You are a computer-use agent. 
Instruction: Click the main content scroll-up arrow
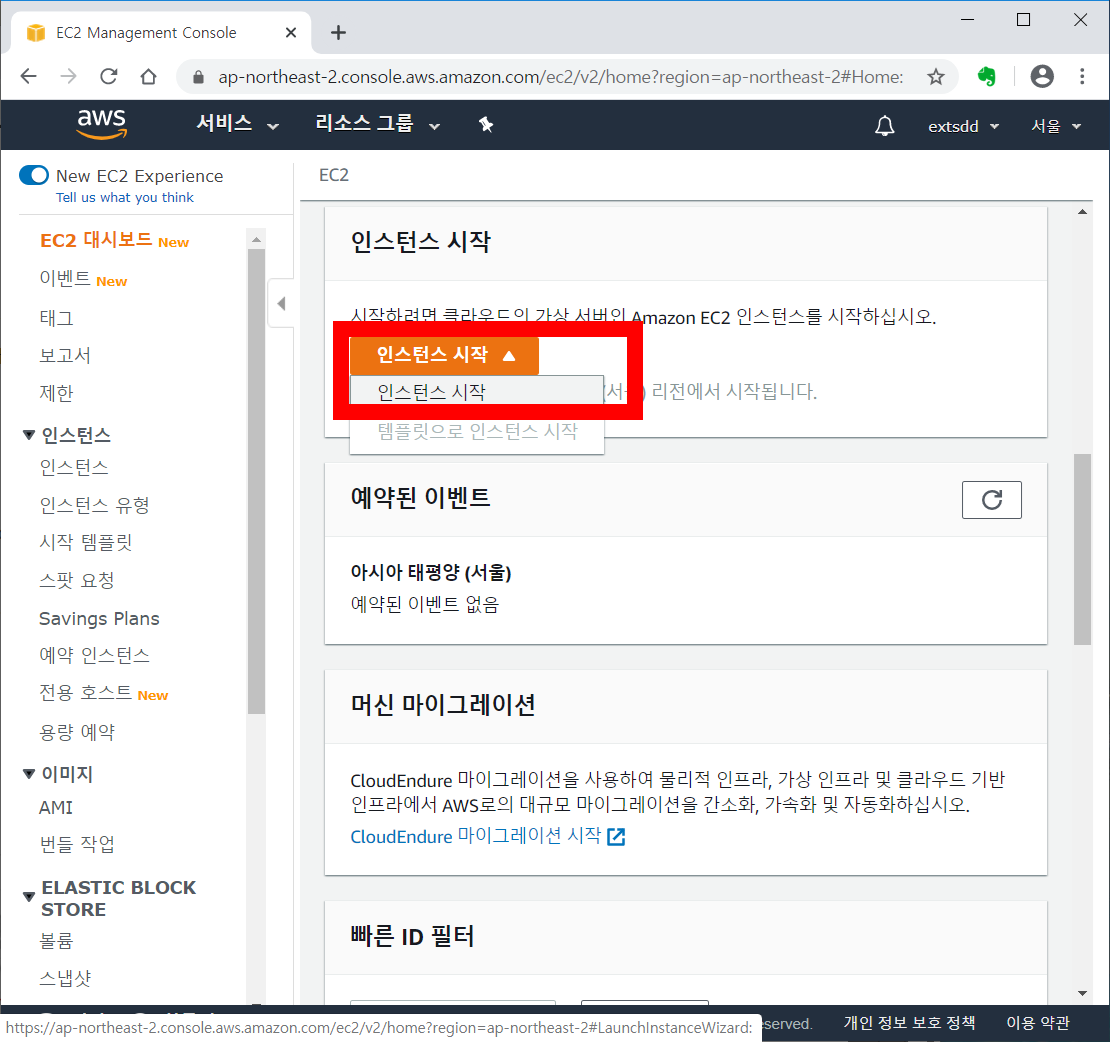pos(1082,212)
